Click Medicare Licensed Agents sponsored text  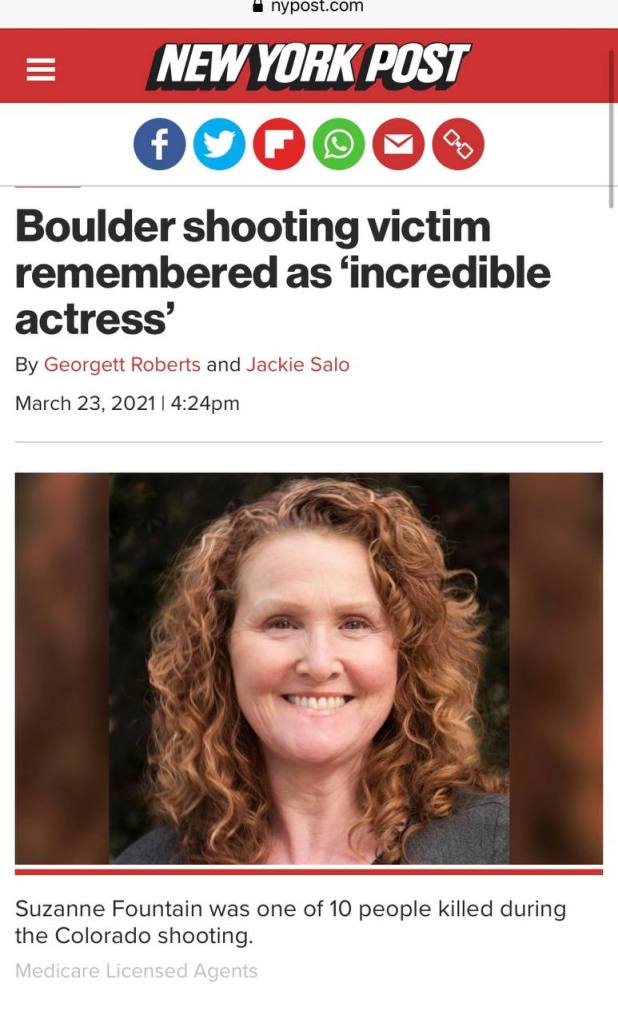pyautogui.click(x=136, y=971)
